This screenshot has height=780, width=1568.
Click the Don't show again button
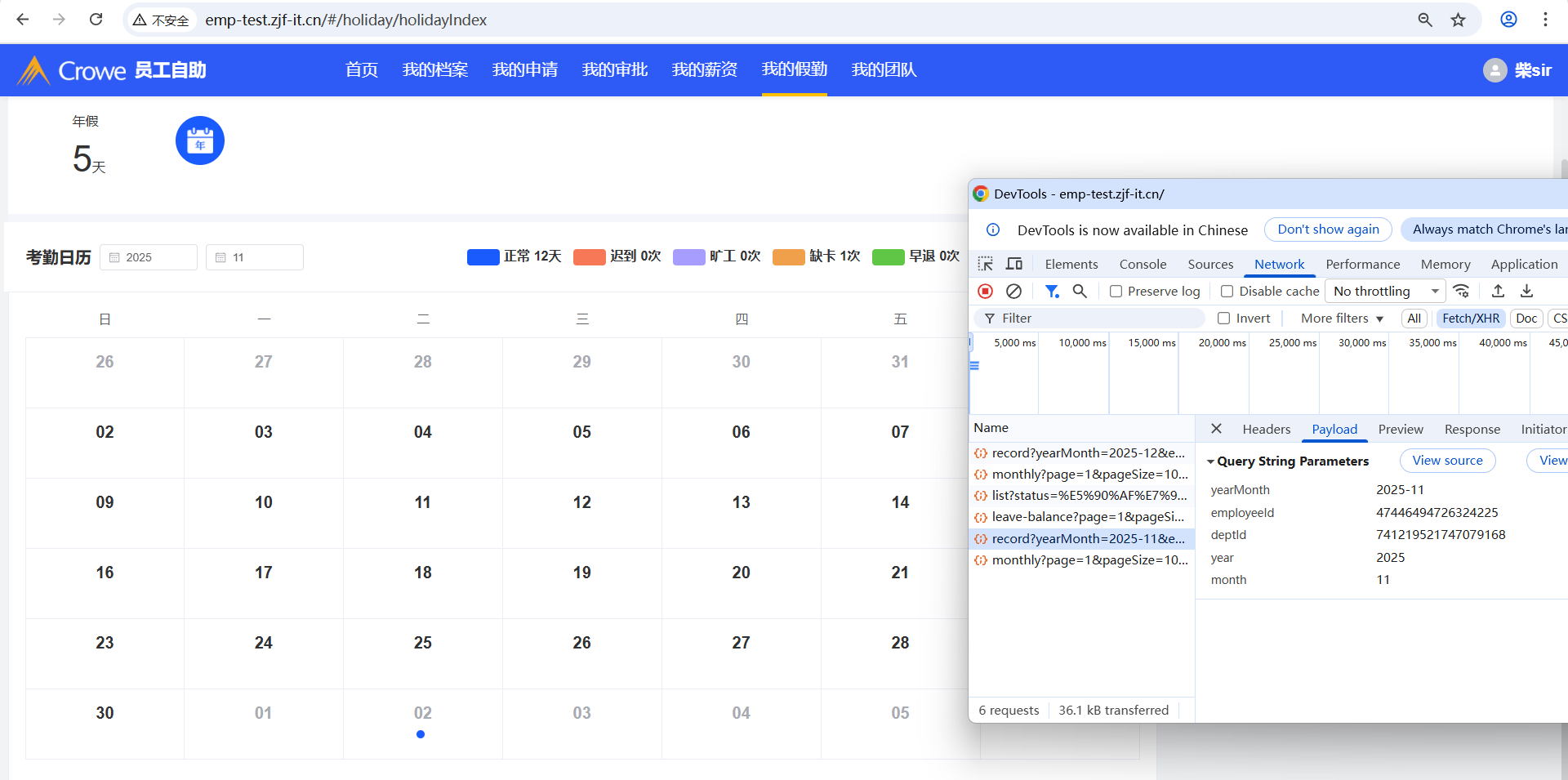[x=1328, y=230]
